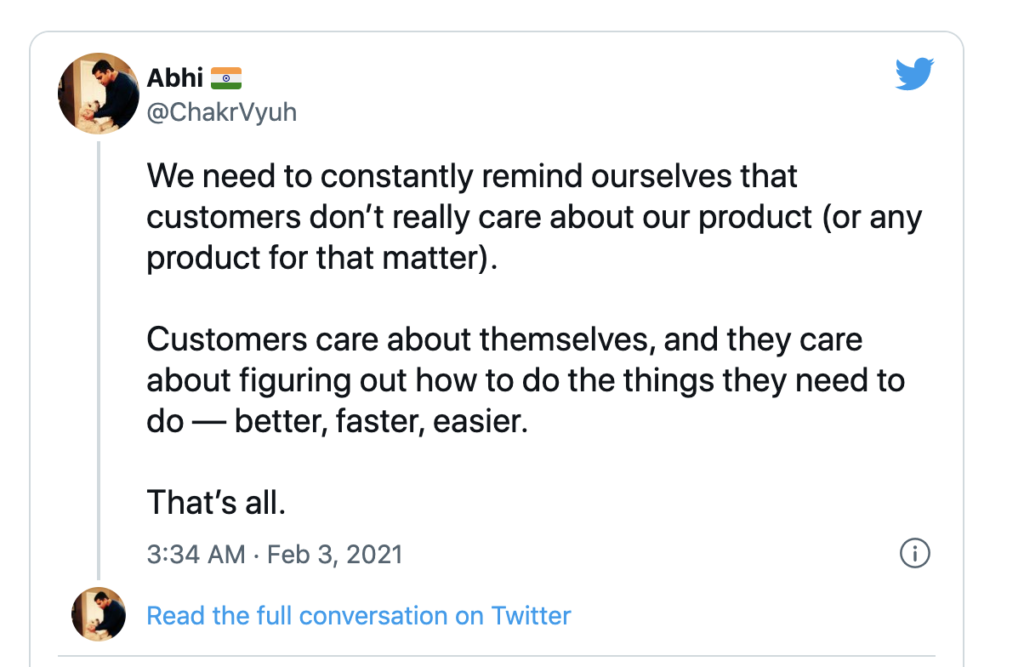Click the Feb 3, 2021 date
Screen dimensions: 1024x667
(336, 554)
